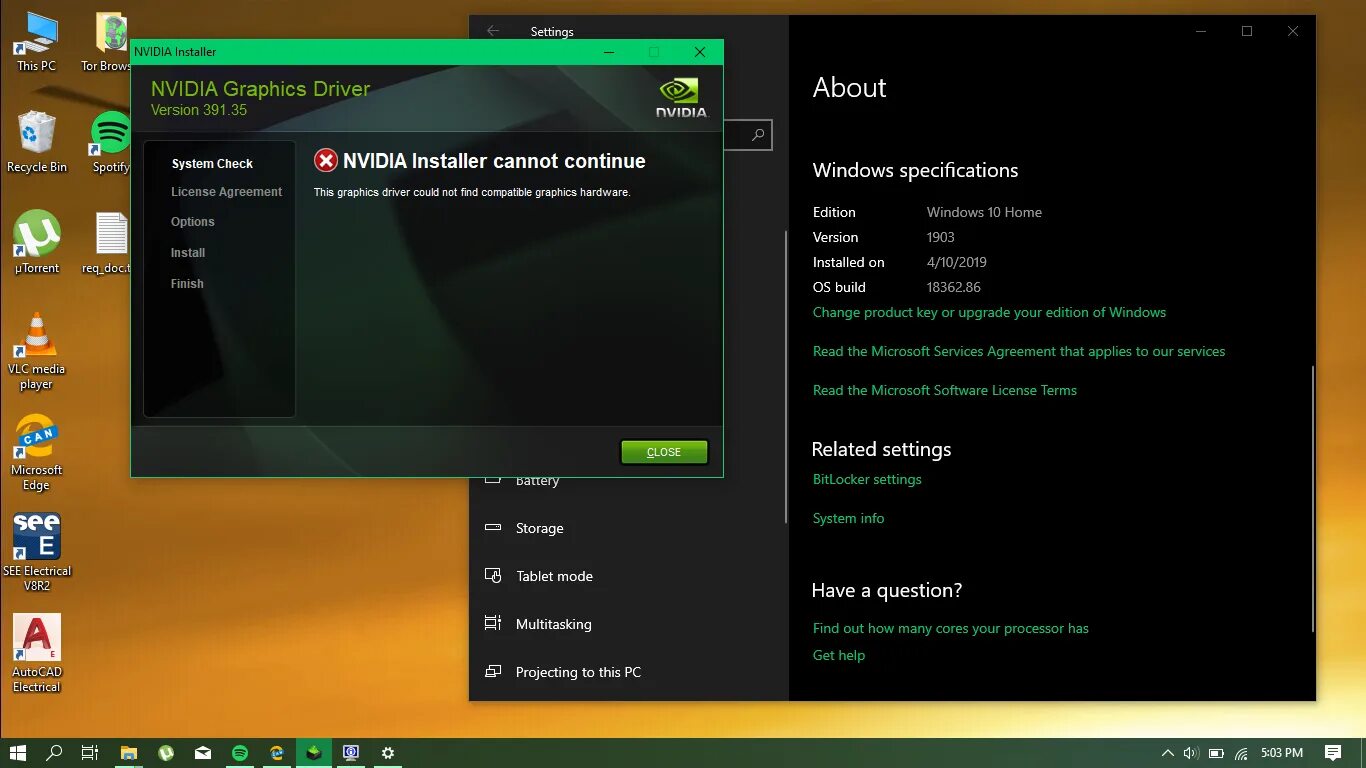Select System Check step in installer sidebar

(212, 164)
